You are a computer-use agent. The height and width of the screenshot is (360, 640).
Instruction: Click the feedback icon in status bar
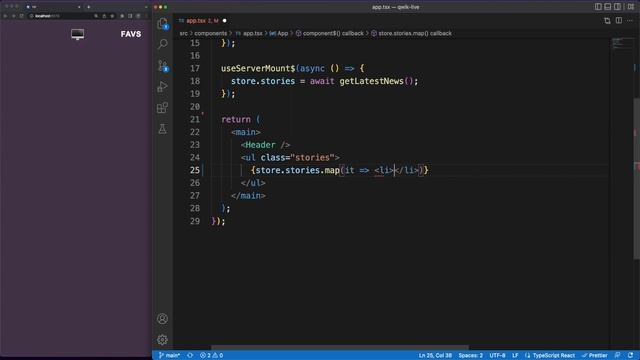618,356
